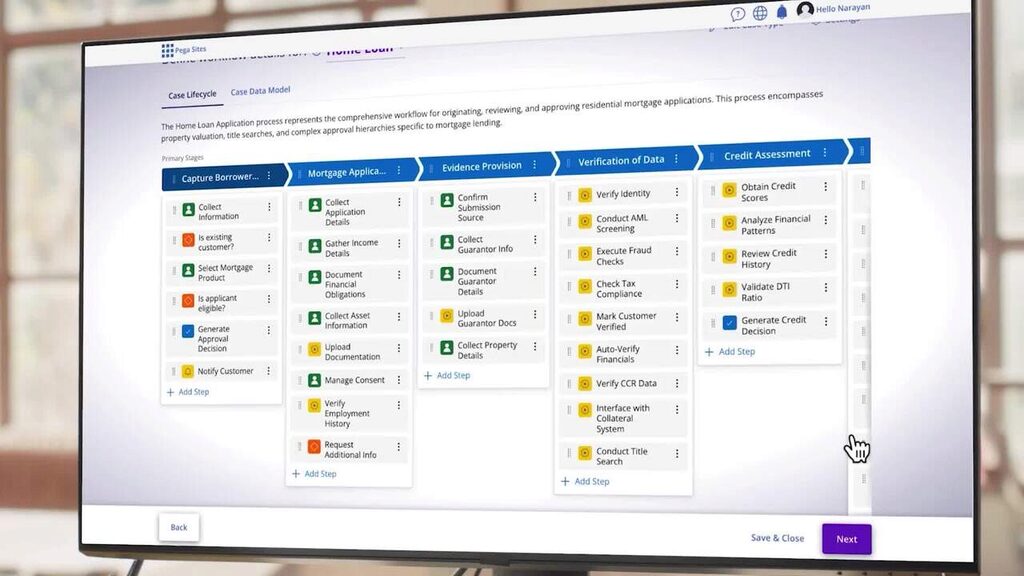Click the Gather Income Details icon

point(315,246)
